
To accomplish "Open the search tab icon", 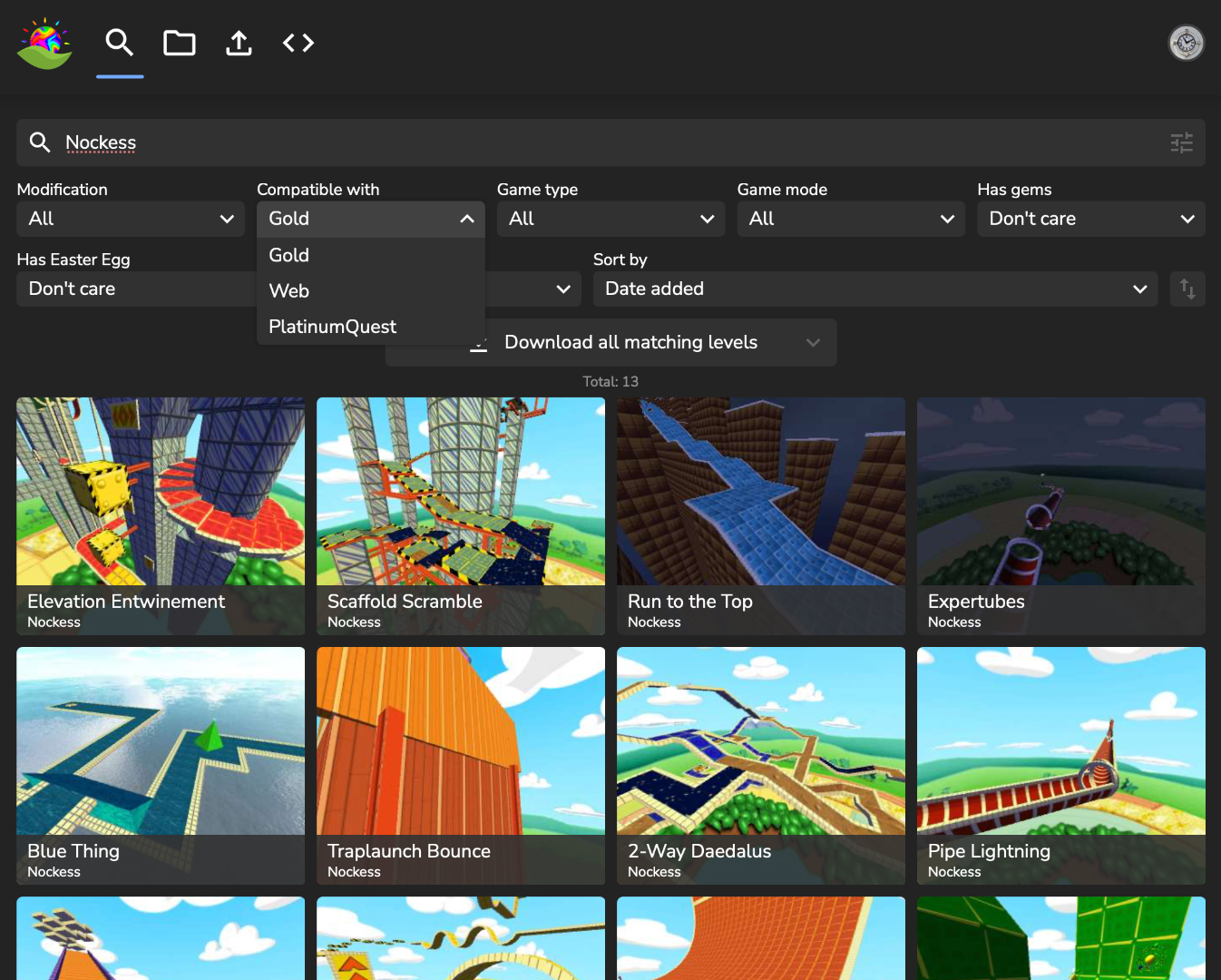I will 120,43.
